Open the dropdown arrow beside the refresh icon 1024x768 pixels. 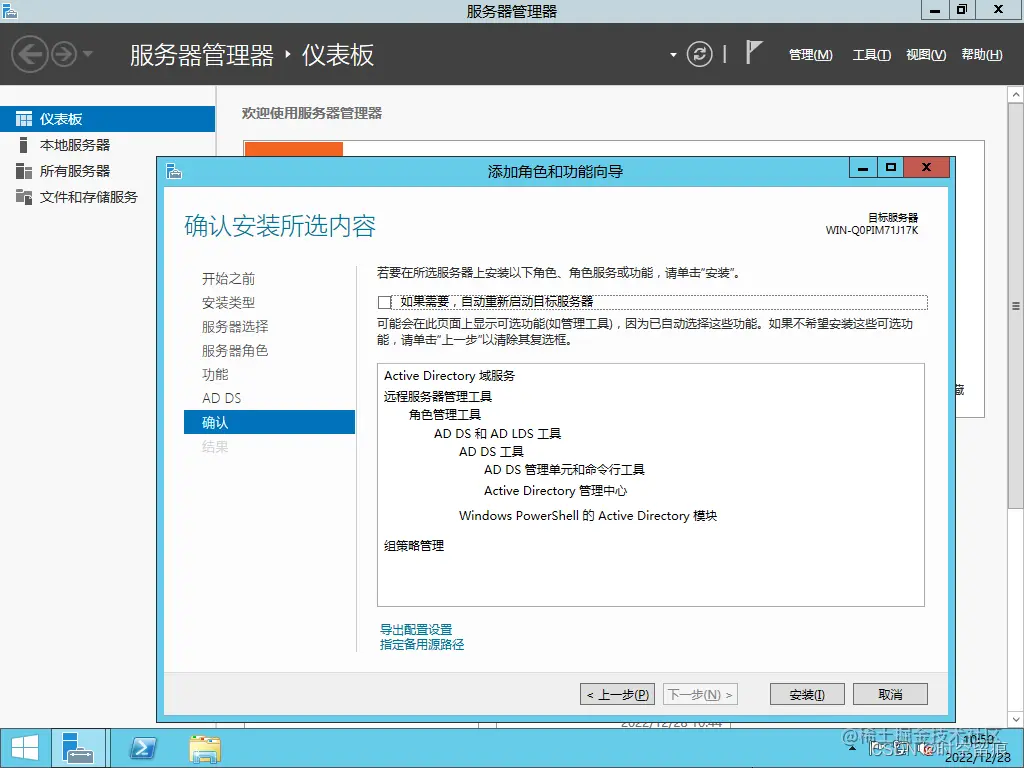point(673,54)
